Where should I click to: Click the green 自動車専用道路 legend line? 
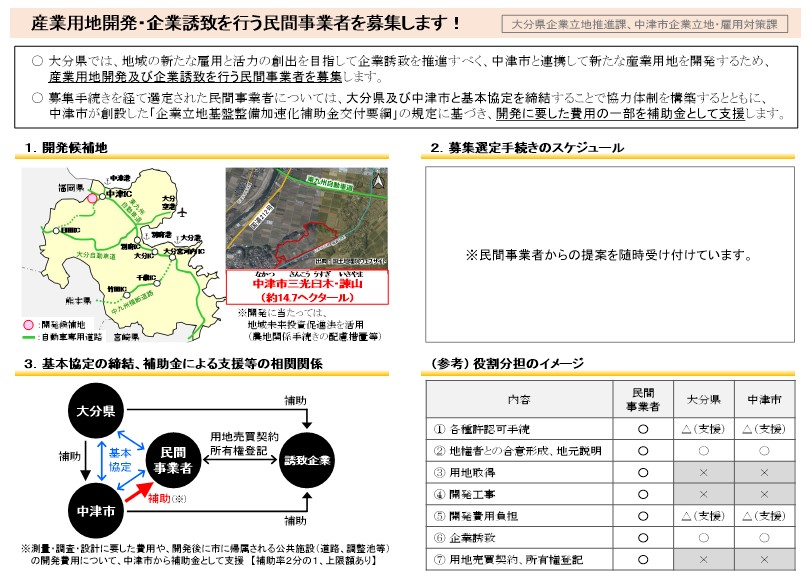29,335
